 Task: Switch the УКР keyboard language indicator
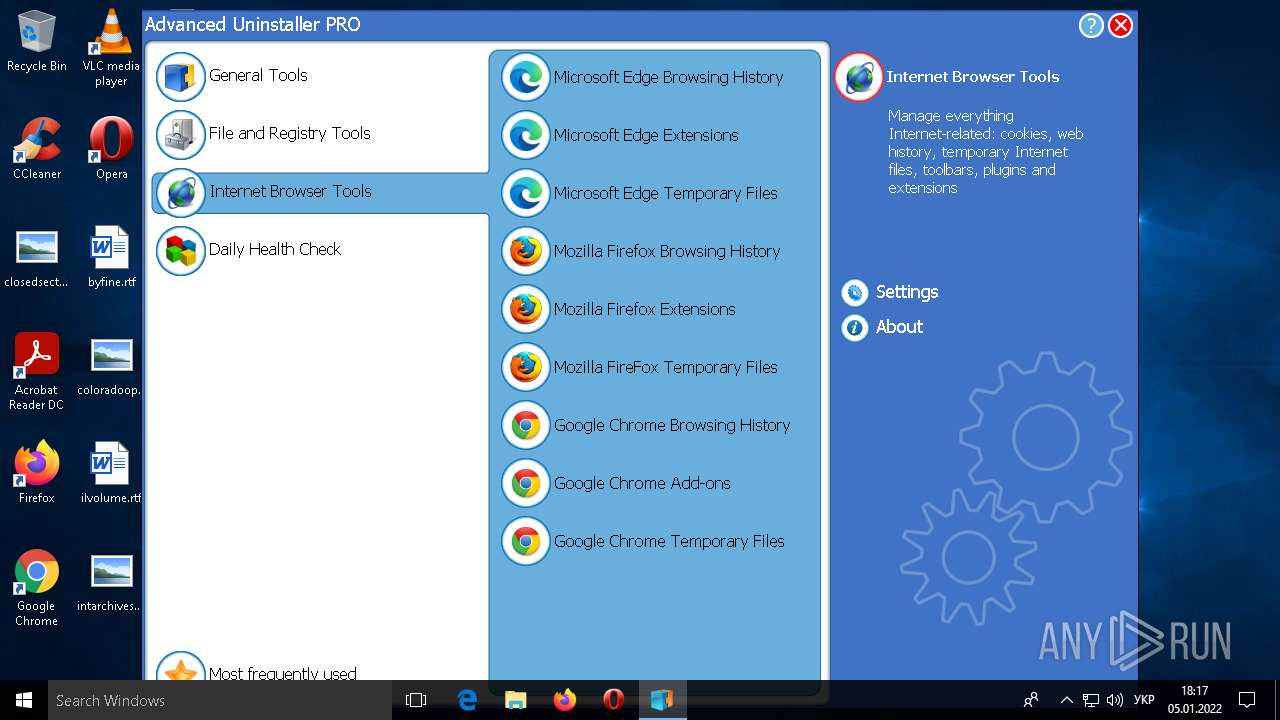pyautogui.click(x=1145, y=700)
